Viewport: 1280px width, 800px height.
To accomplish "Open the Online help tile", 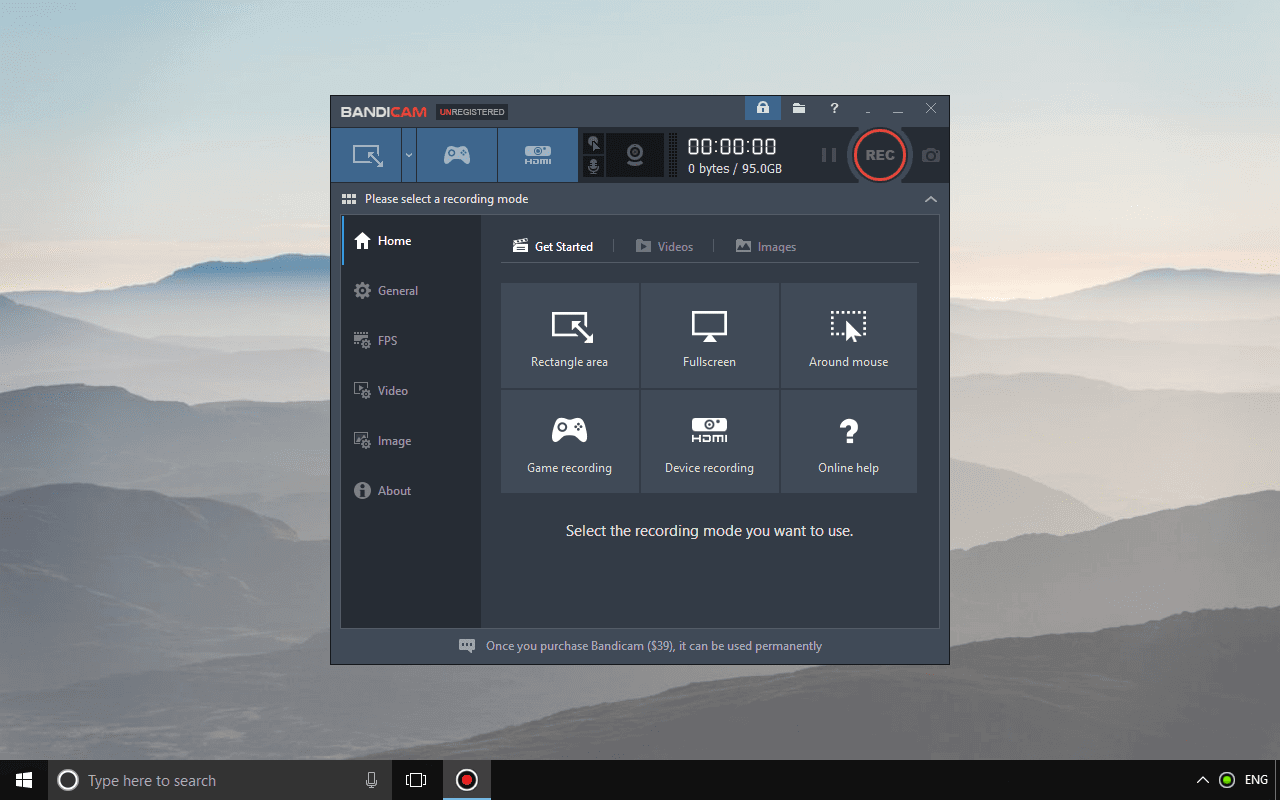I will pyautogui.click(x=849, y=441).
